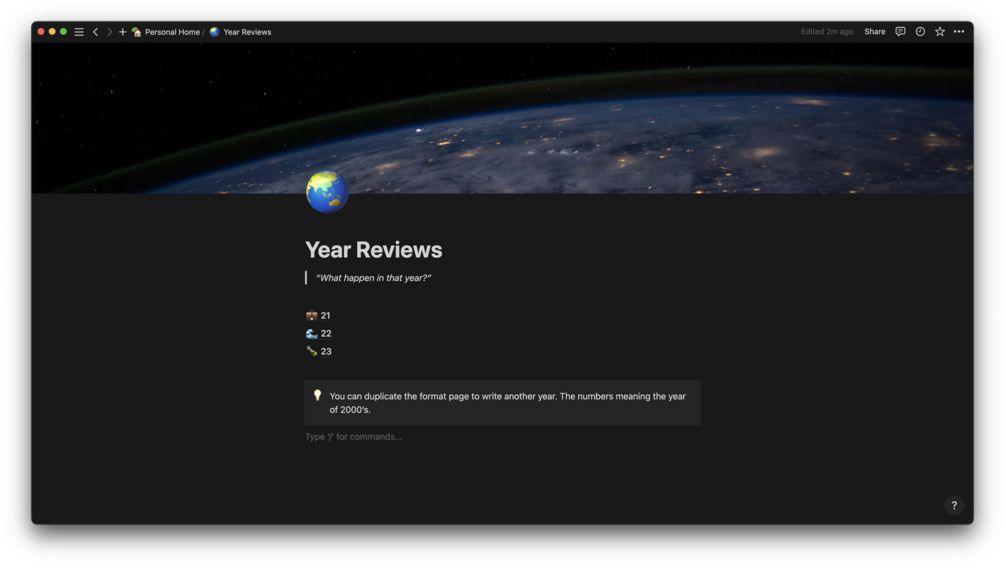Viewport: 1005px width, 566px height.
Task: Click the Share button
Action: [874, 31]
